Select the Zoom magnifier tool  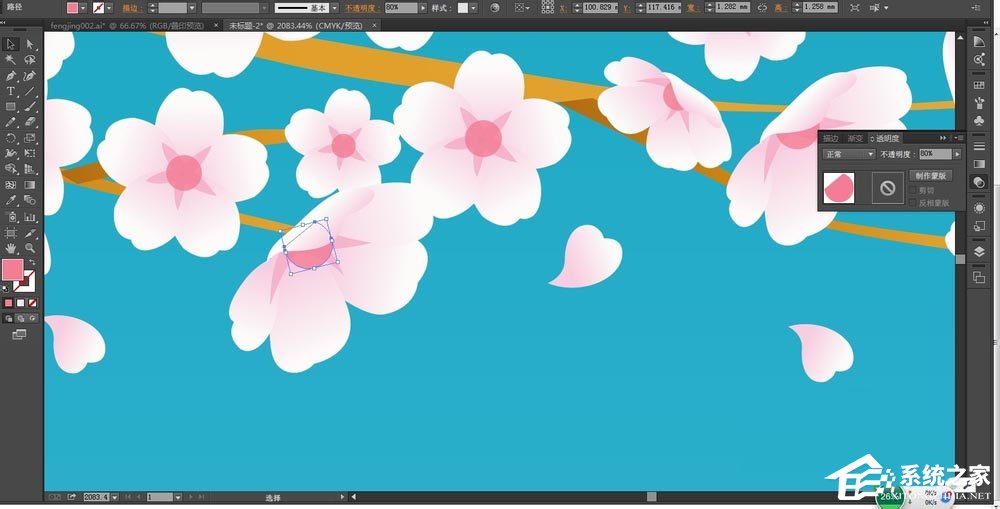click(30, 247)
